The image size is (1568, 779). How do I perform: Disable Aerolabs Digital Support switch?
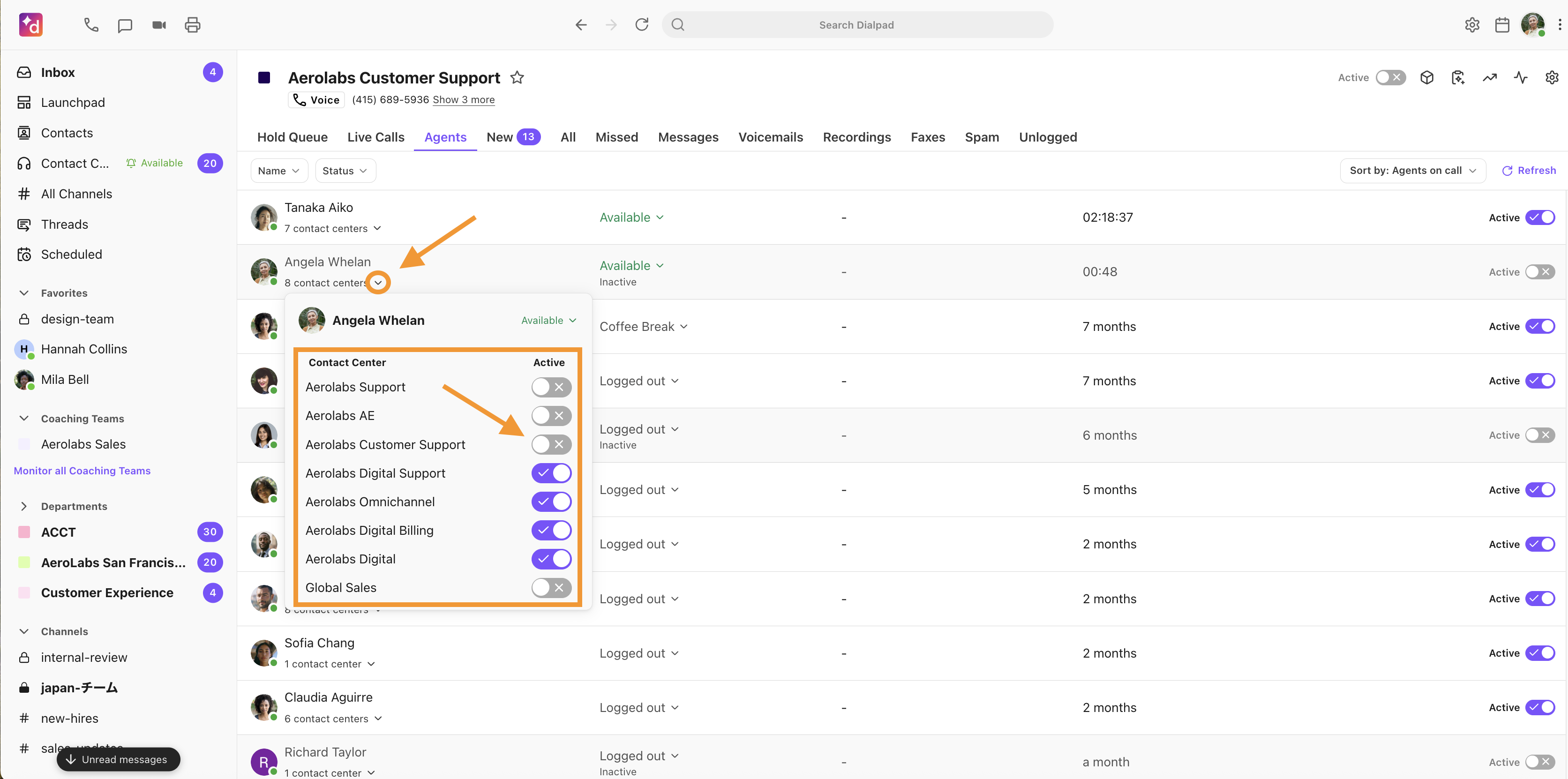pyautogui.click(x=551, y=473)
